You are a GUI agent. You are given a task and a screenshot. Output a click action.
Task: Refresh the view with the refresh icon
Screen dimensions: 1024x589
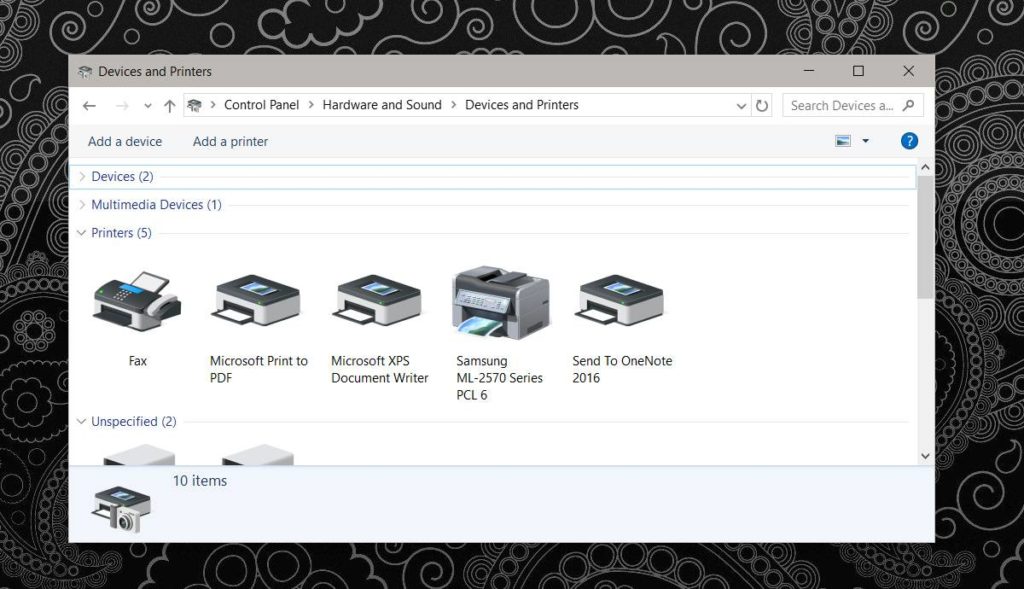[761, 105]
